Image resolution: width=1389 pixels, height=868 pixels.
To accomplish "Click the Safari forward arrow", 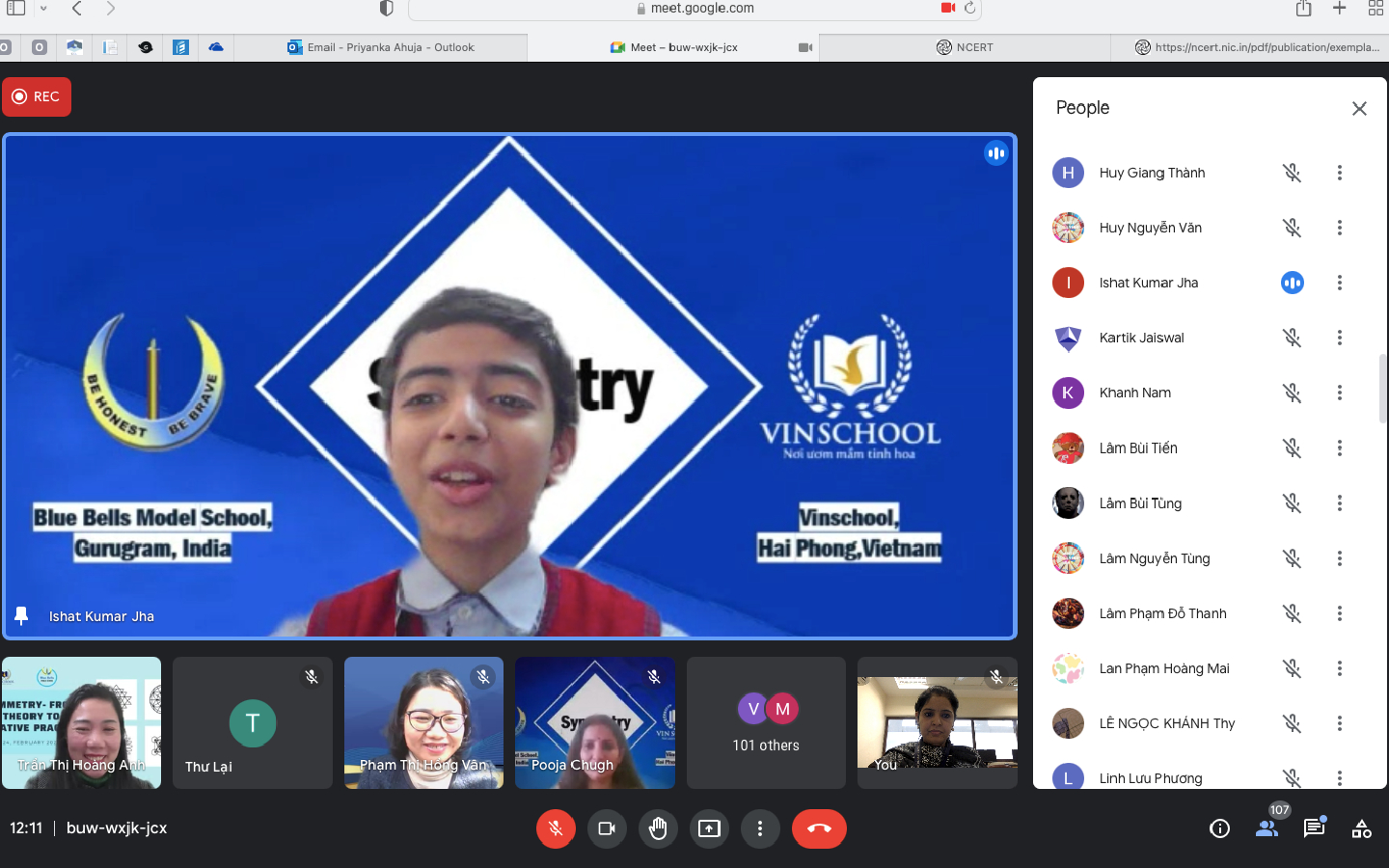I will (x=111, y=9).
